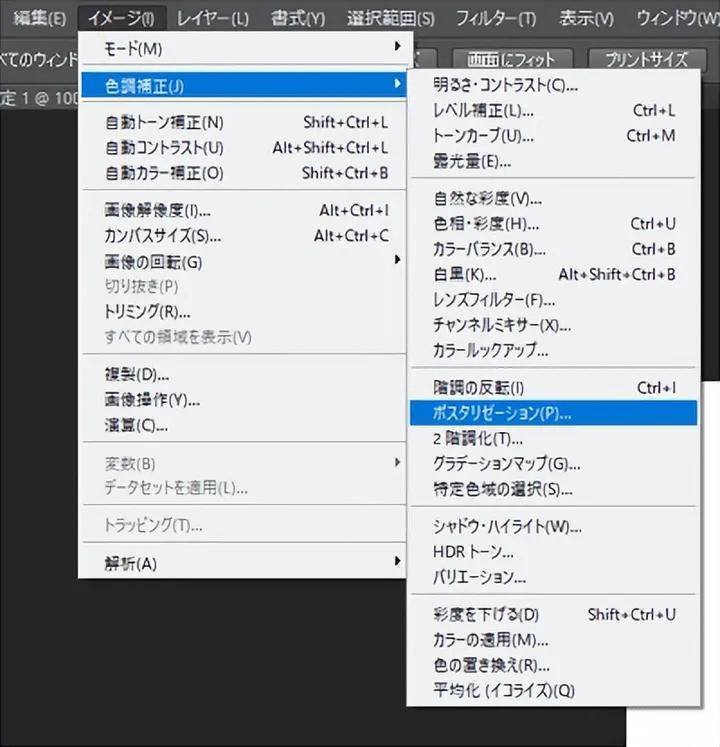This screenshot has height=747, width=720.
Task: Click the 画面にフィット button
Action: pyautogui.click(x=511, y=59)
